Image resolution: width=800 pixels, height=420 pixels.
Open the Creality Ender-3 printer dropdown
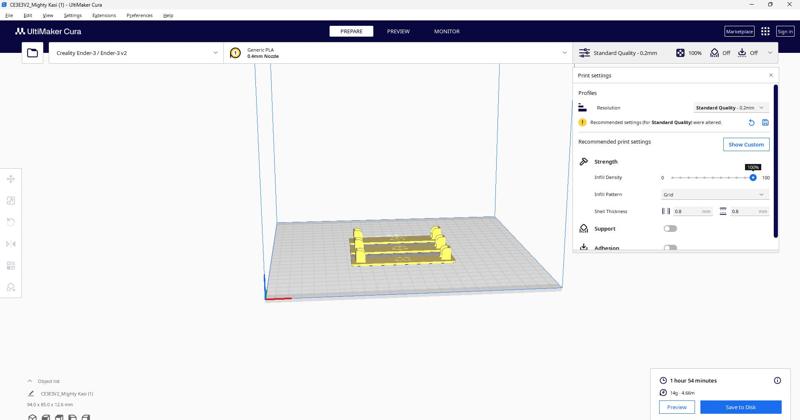pos(136,53)
